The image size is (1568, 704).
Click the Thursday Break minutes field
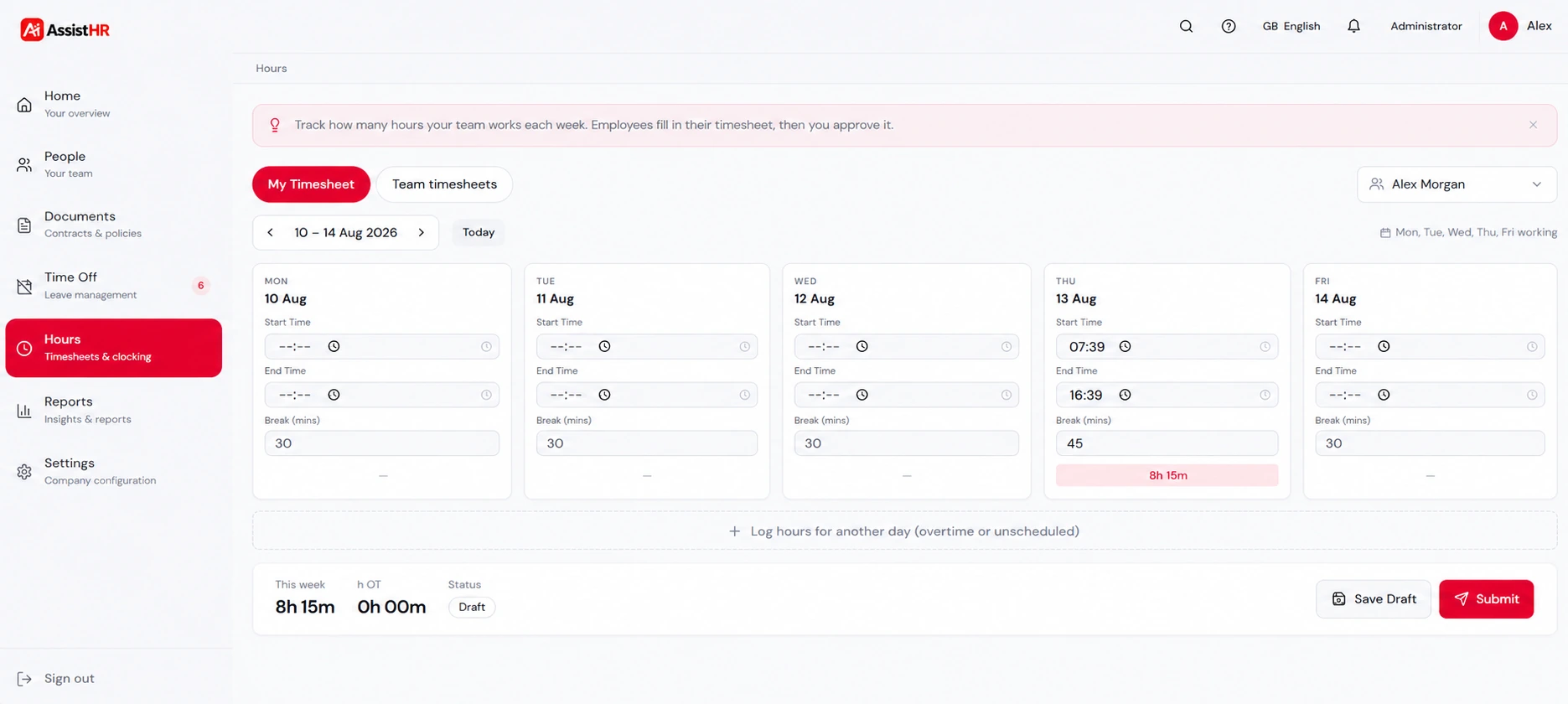click(1167, 443)
